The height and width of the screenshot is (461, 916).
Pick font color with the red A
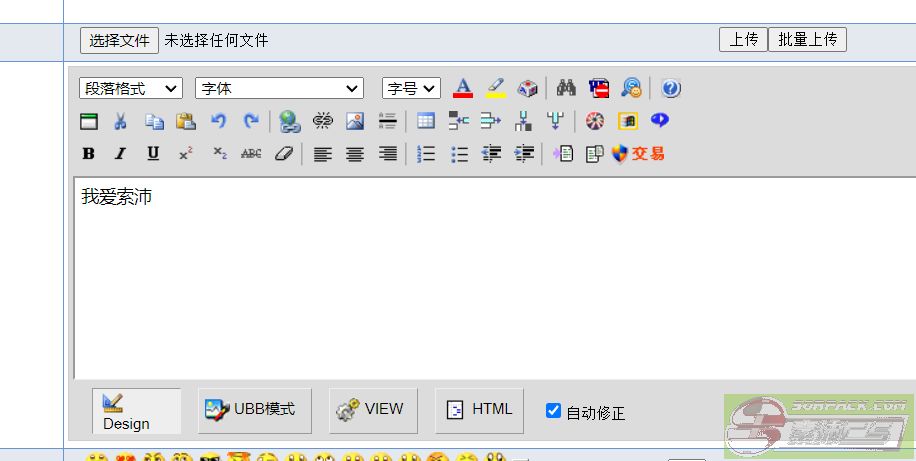(462, 88)
